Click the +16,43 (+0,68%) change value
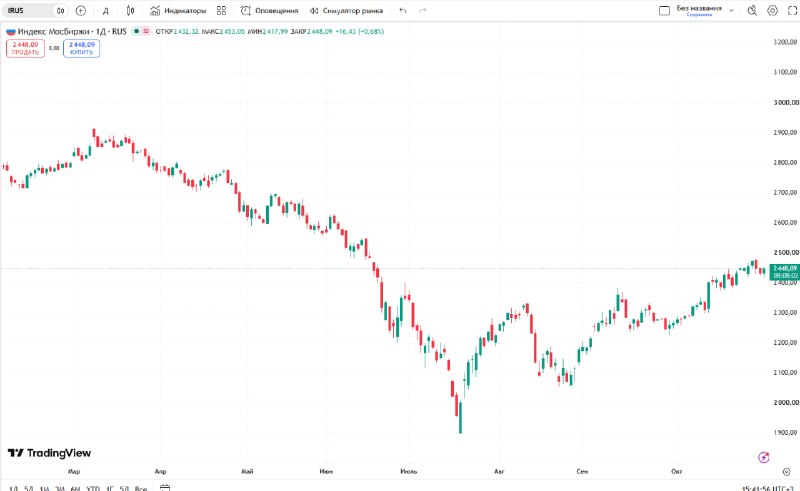800x491 pixels. click(x=360, y=32)
